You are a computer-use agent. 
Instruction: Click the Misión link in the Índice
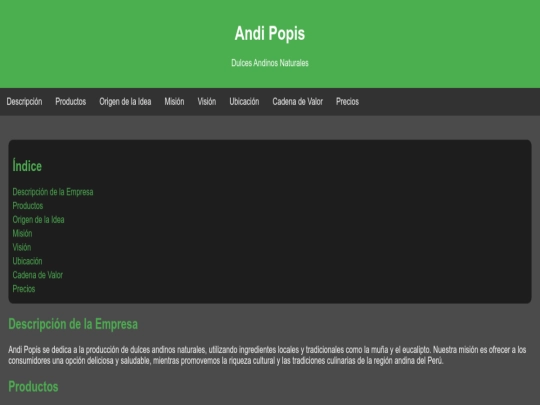pos(22,233)
